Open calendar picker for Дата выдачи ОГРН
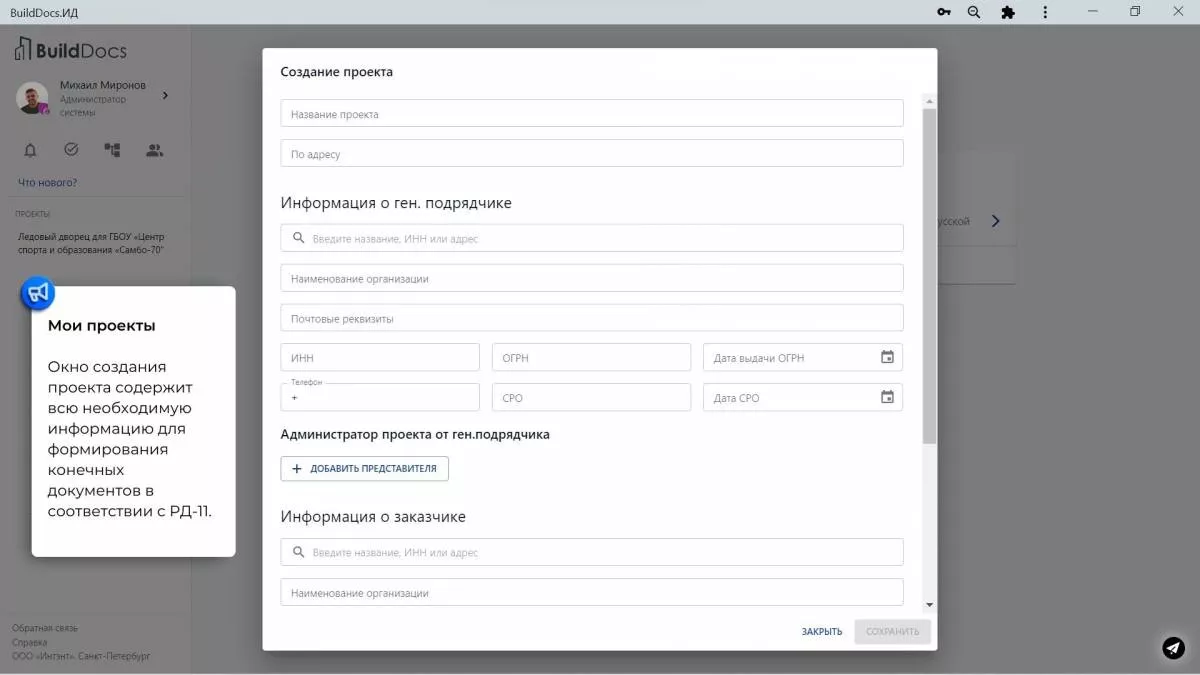The height and width of the screenshot is (675, 1200). point(887,357)
